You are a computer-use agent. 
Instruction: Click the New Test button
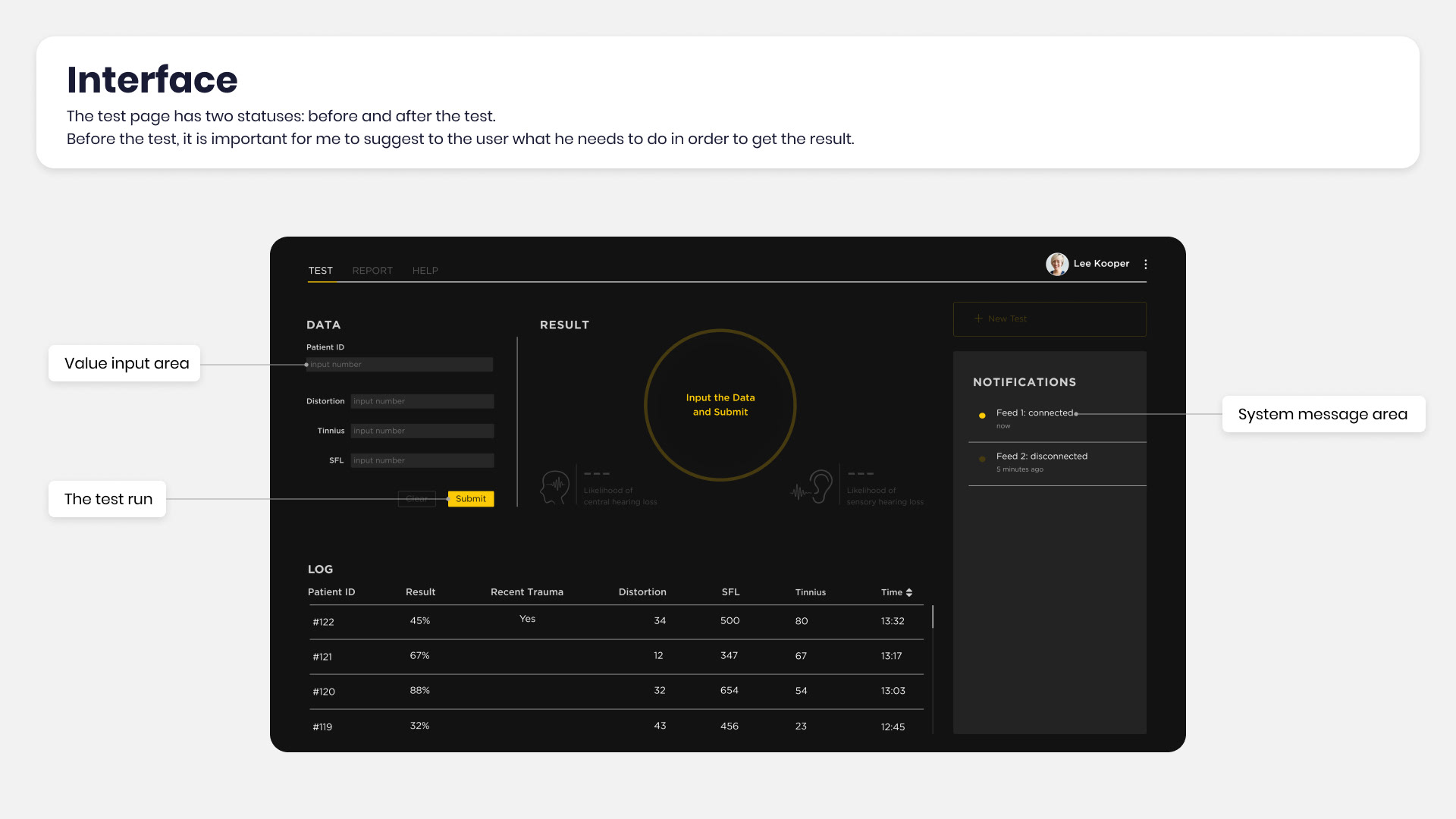tap(1050, 319)
